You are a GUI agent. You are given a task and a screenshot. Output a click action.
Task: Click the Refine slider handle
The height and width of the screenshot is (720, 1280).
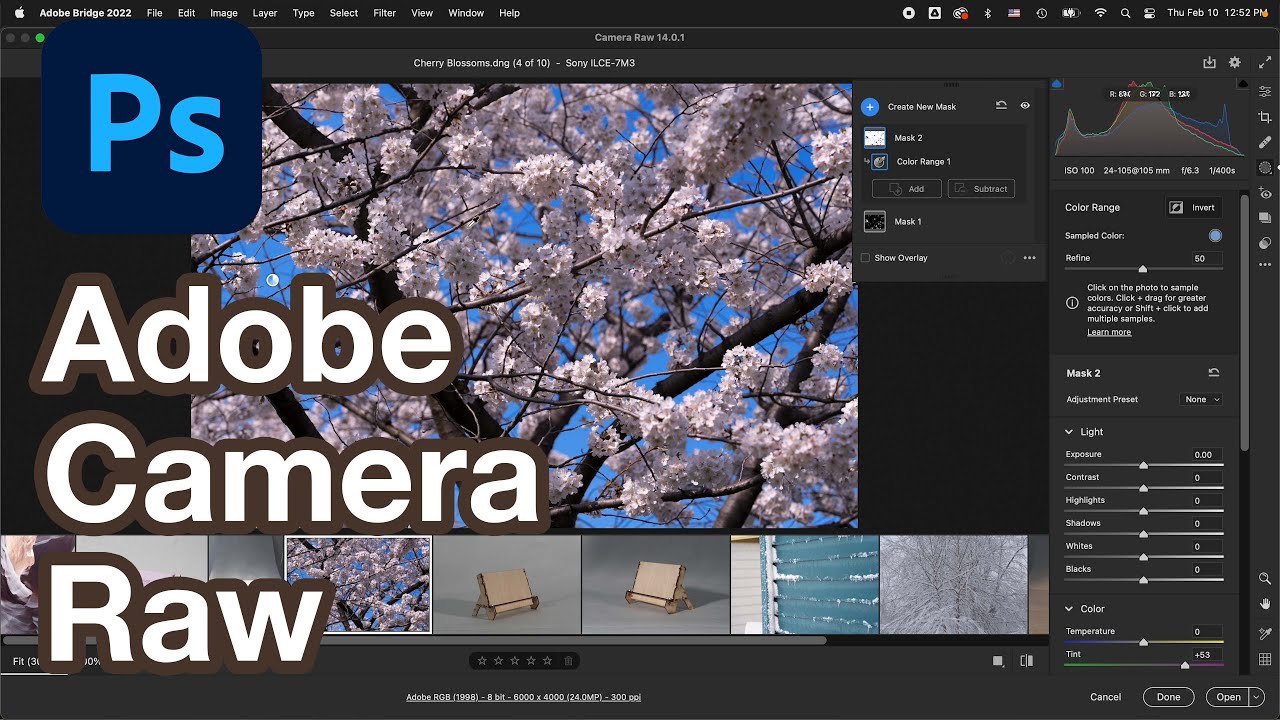pyautogui.click(x=1143, y=269)
